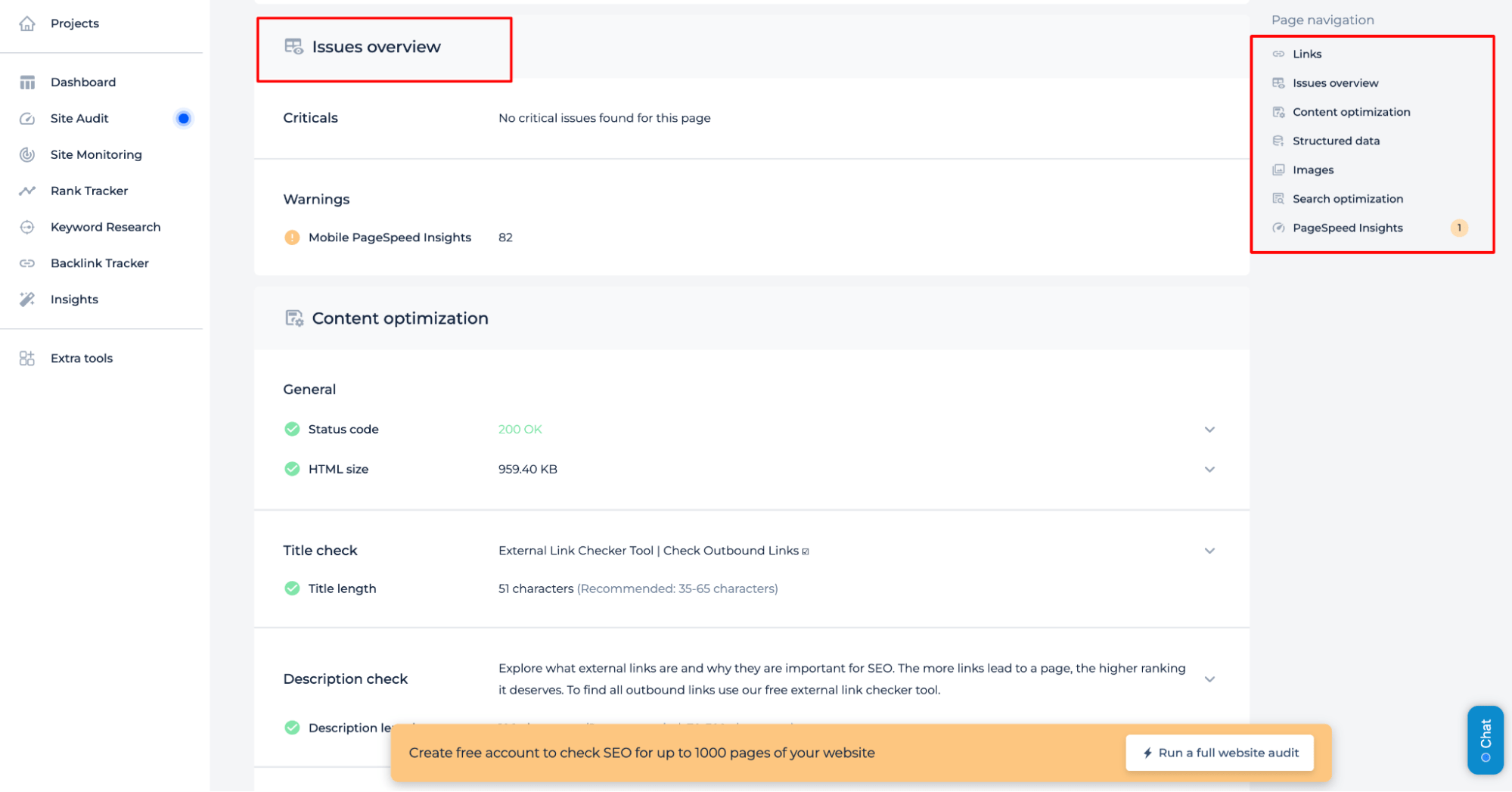Image resolution: width=1512 pixels, height=792 pixels.
Task: Click the Images icon in Page navigation
Action: [x=1278, y=170]
